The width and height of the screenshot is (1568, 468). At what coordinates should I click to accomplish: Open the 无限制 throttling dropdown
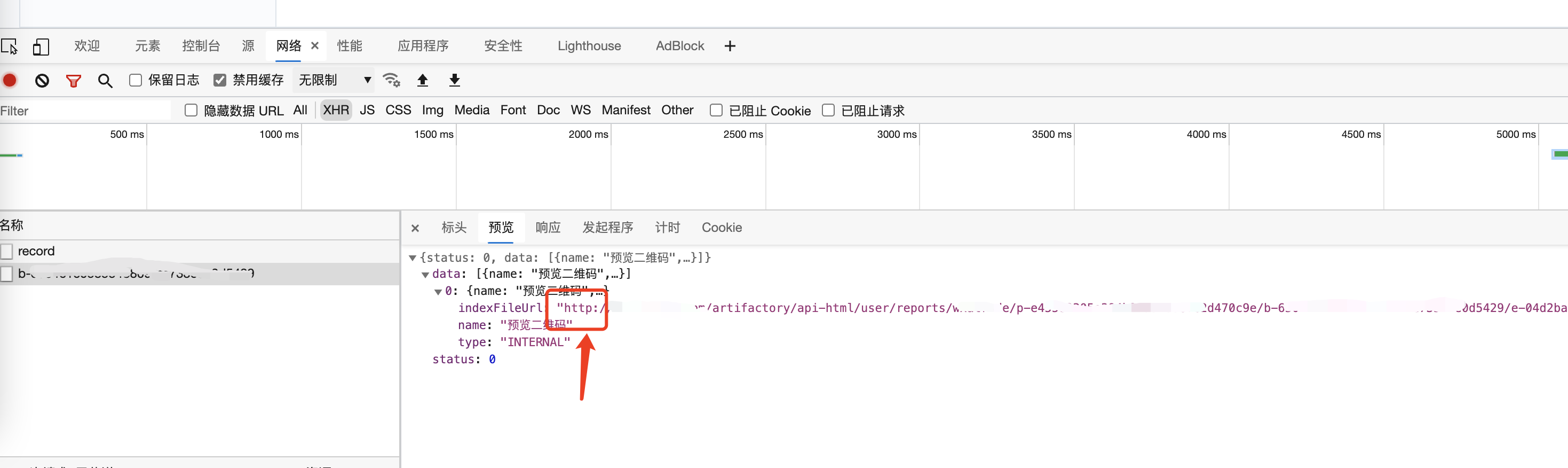pyautogui.click(x=334, y=80)
